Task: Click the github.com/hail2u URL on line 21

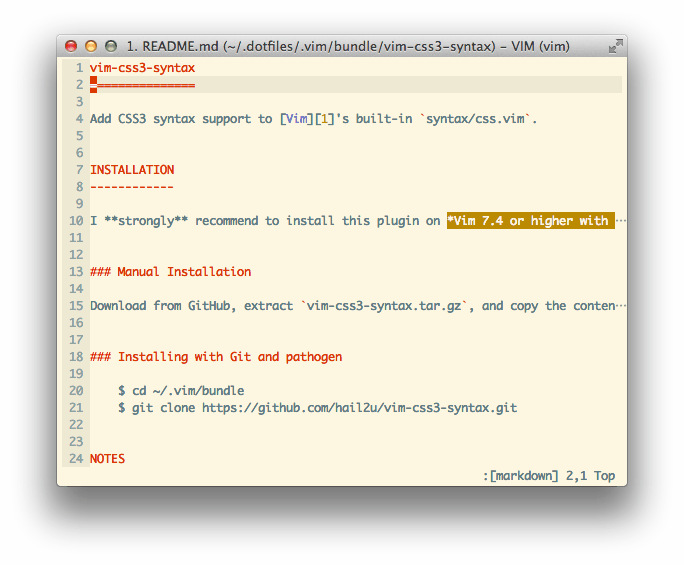Action: pyautogui.click(x=359, y=408)
